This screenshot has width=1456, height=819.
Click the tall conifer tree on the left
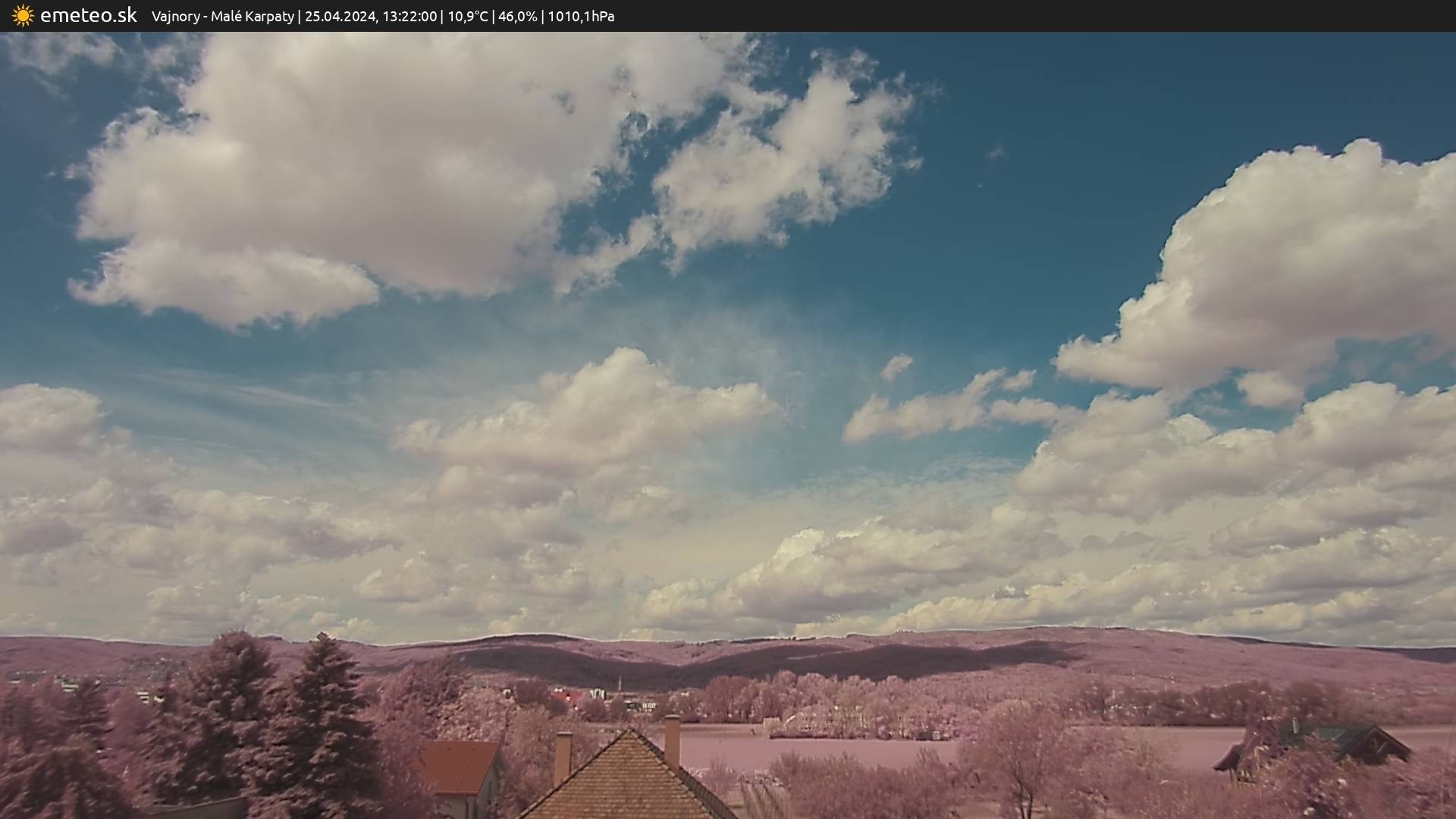tap(326, 713)
